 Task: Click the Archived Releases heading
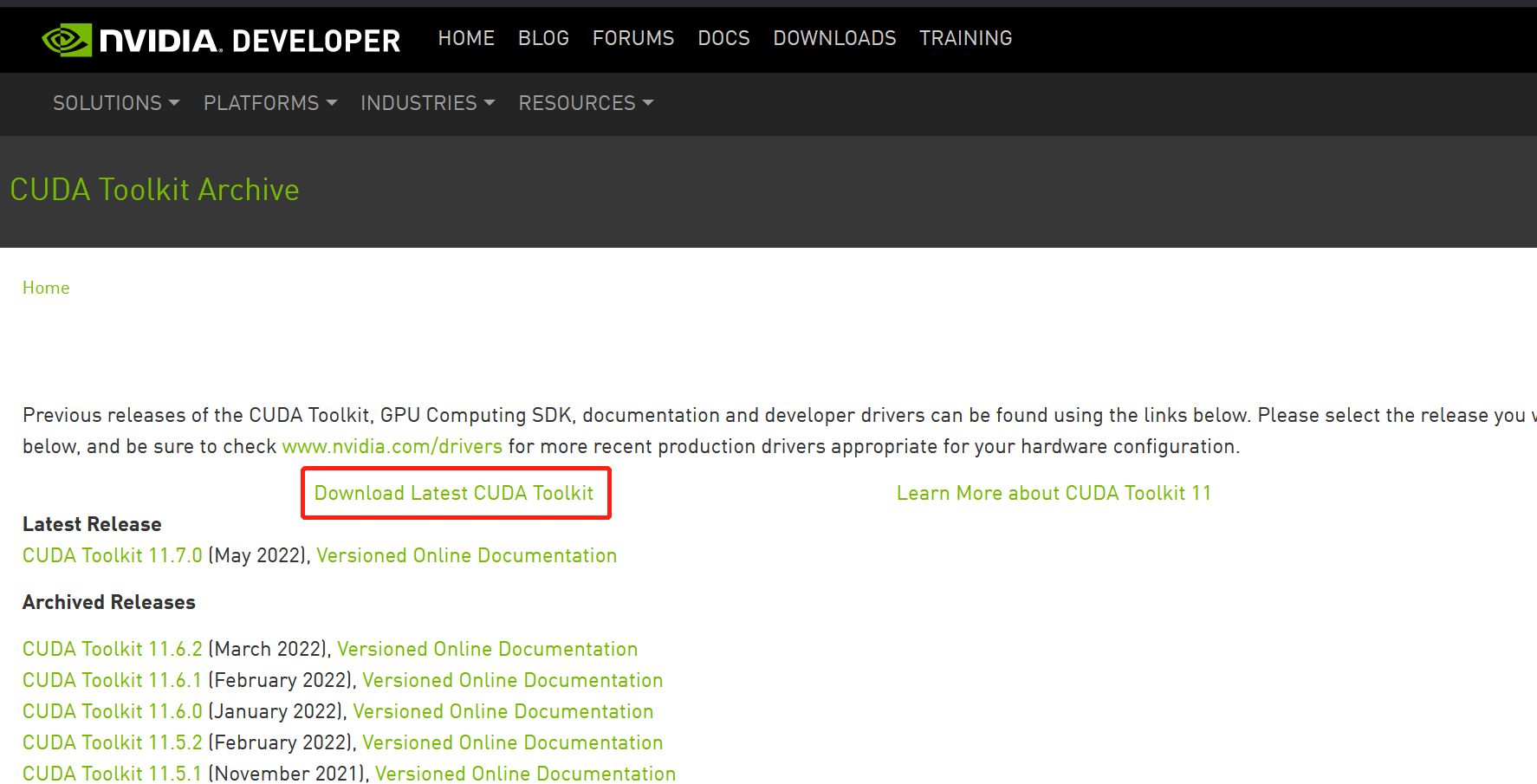(x=109, y=602)
